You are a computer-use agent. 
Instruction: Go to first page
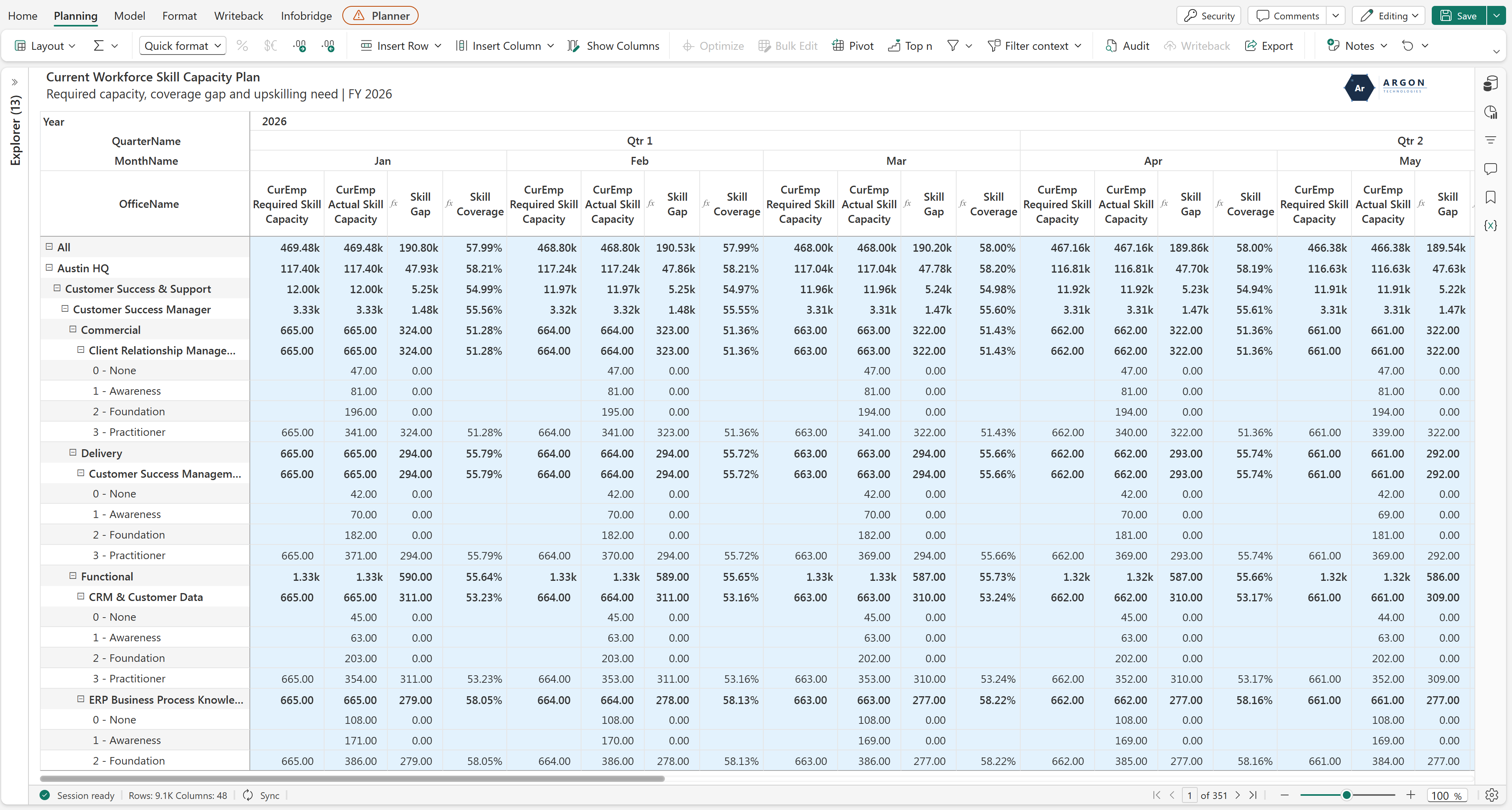1156,795
